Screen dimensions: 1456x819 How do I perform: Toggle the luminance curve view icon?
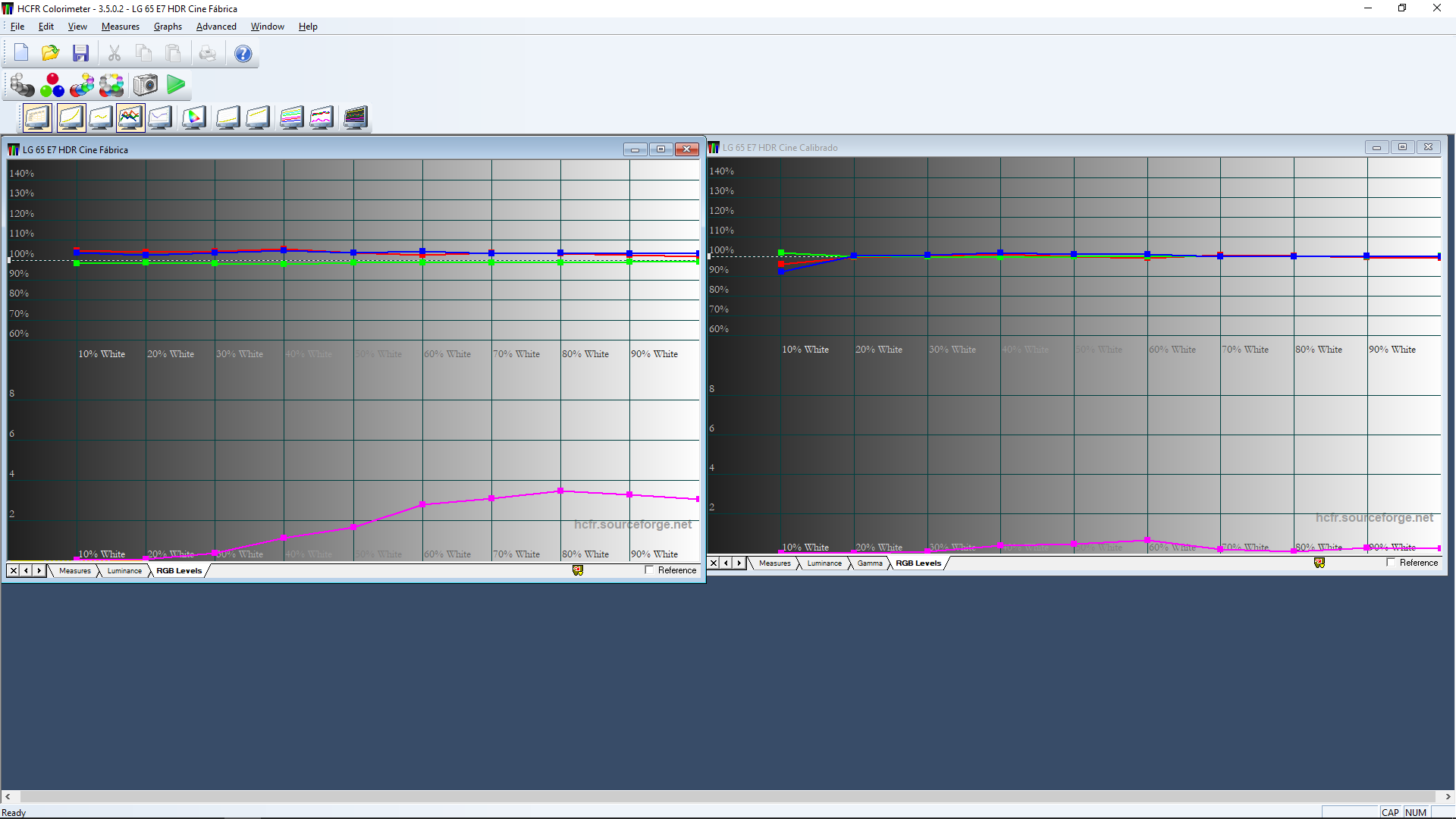[x=71, y=118]
